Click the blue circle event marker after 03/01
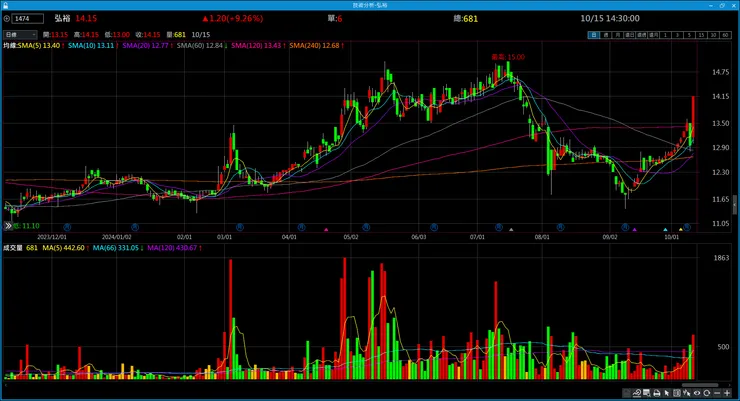The height and width of the screenshot is (401, 740). [240, 227]
